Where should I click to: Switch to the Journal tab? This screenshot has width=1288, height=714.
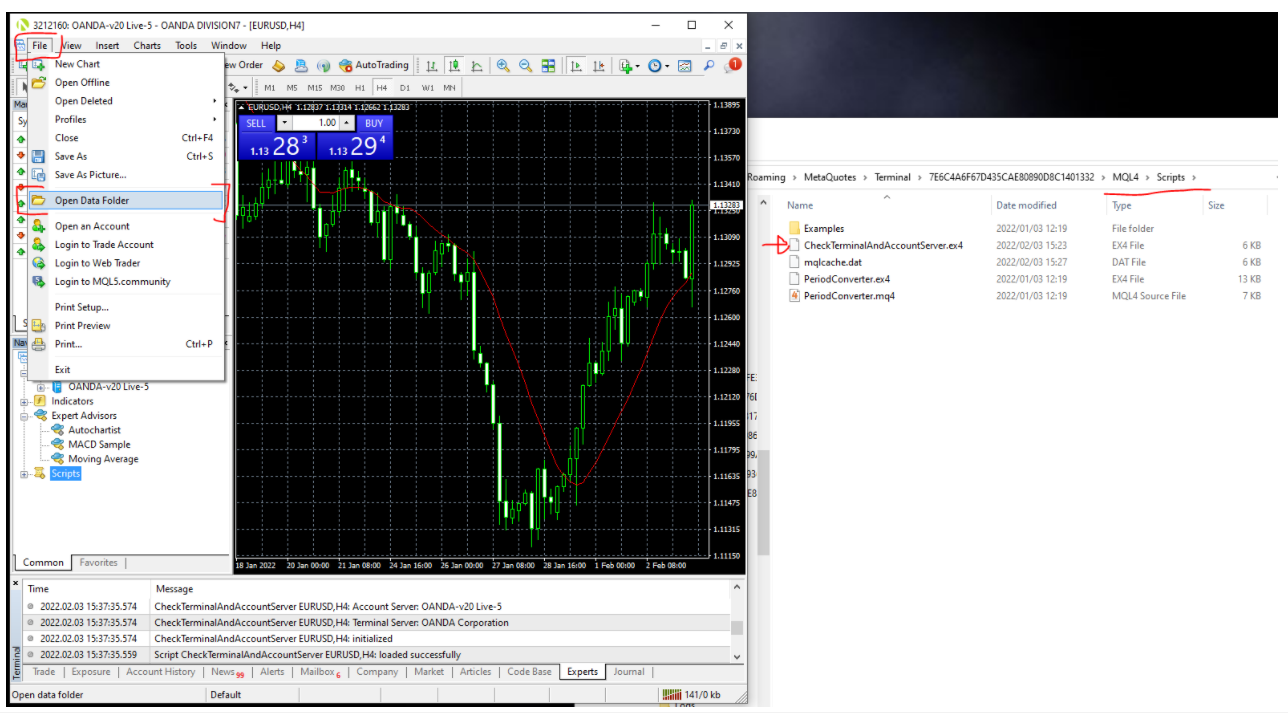(x=629, y=672)
